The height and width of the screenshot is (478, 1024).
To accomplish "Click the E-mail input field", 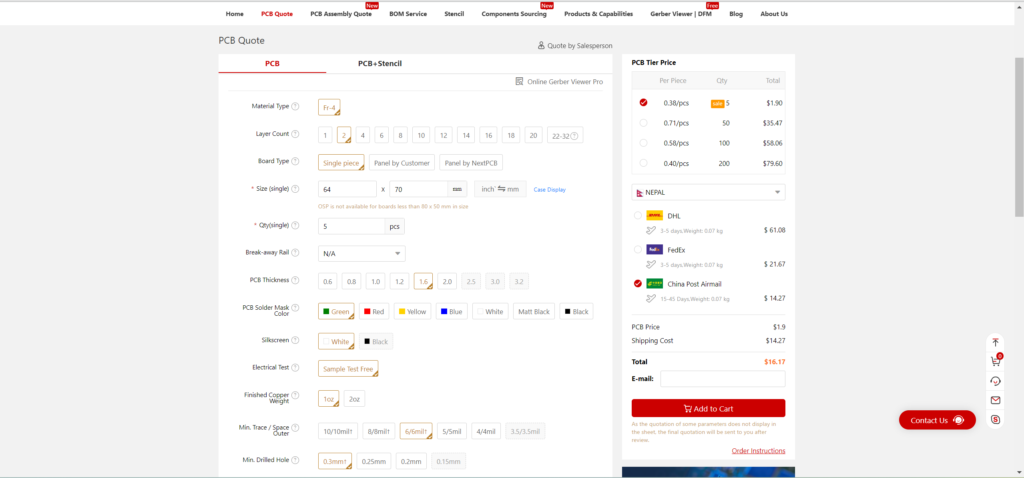I will click(722, 379).
